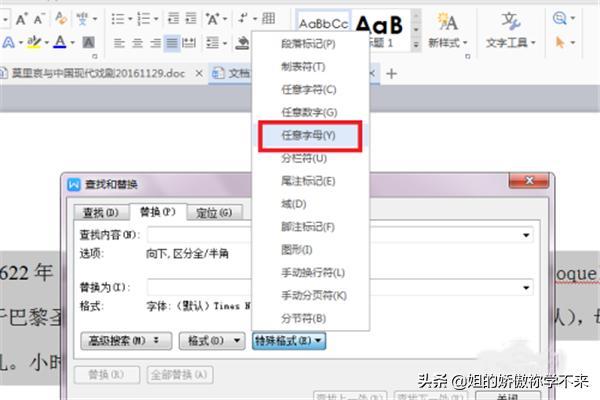Open 文字工具 text tools

(510, 30)
